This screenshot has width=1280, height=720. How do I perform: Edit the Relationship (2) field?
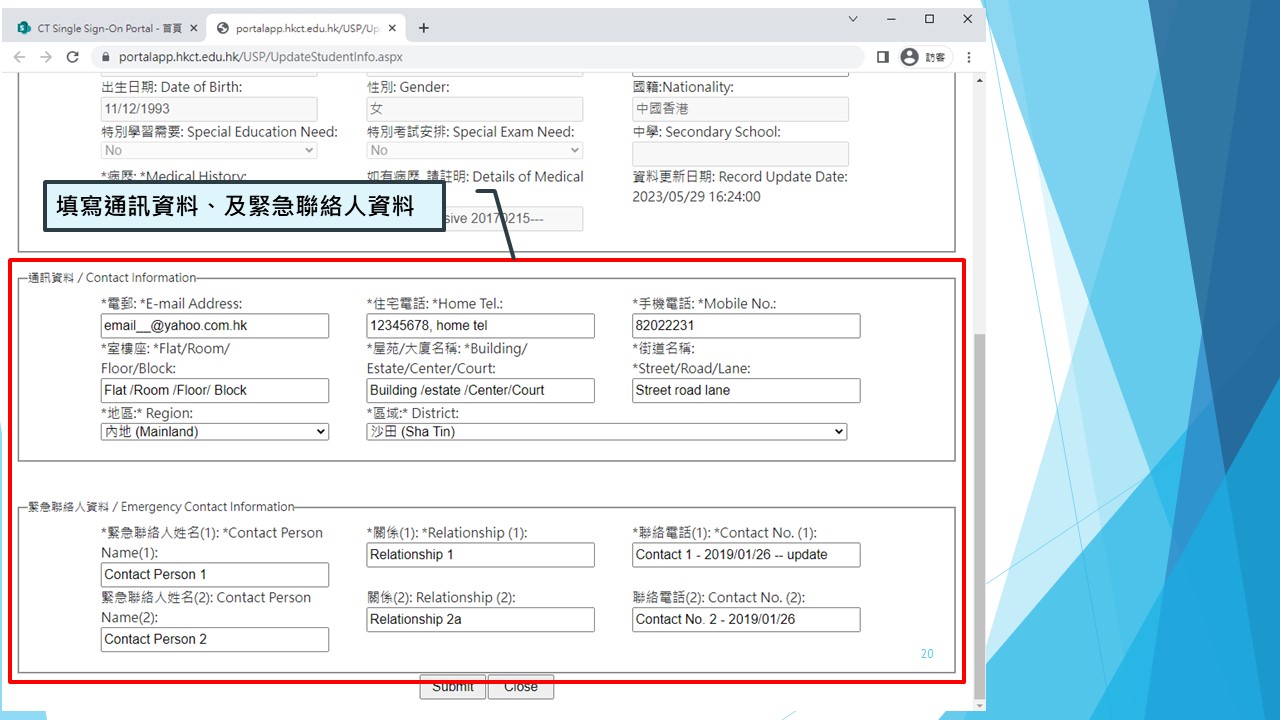(x=481, y=619)
